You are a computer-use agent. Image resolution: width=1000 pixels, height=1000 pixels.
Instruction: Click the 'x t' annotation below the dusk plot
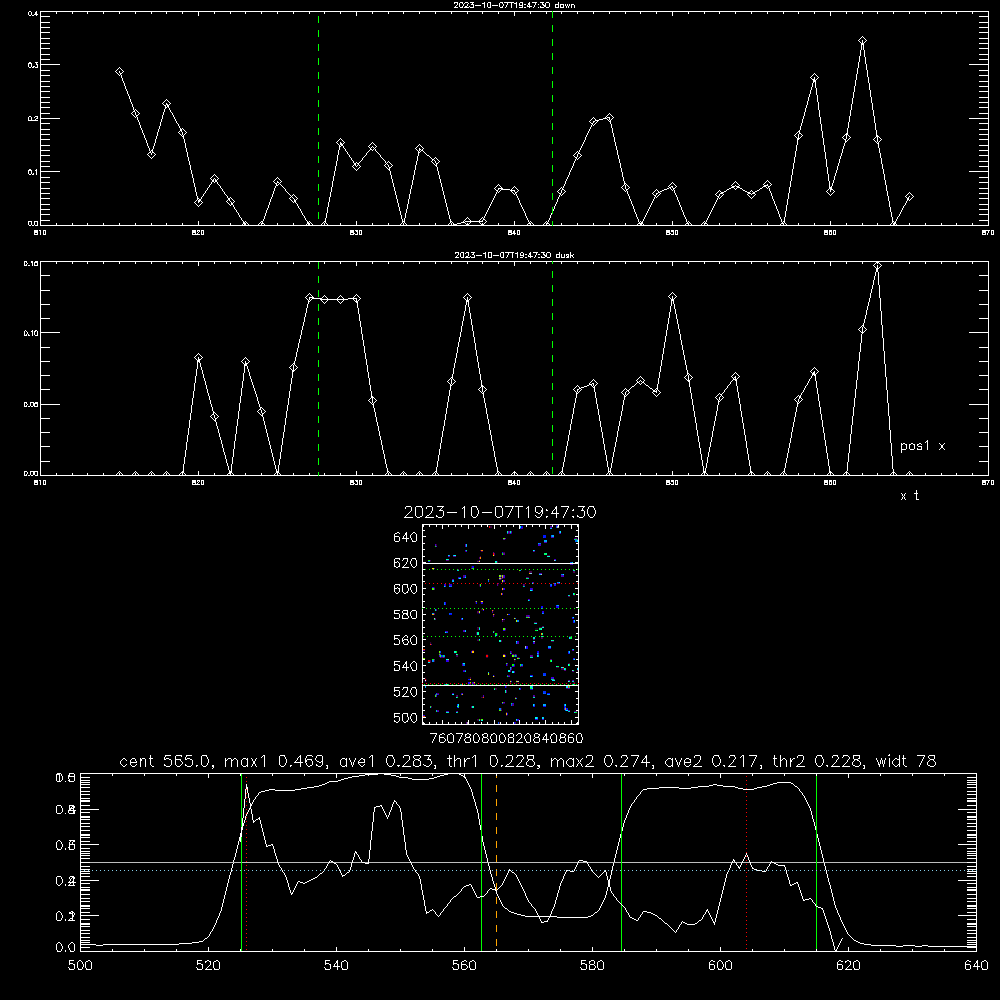[909, 496]
